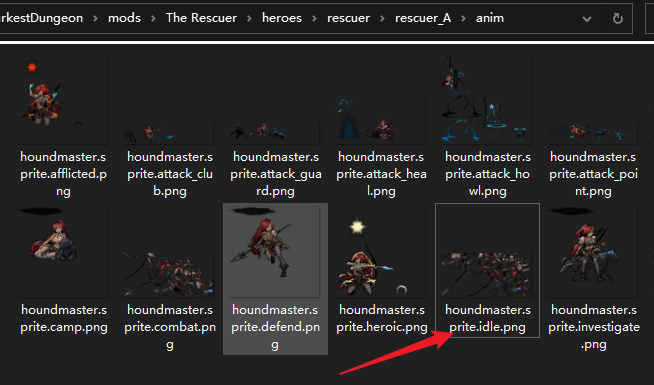
Task: Click the file name houndmaster.sprite.attack_point.png
Action: (x=593, y=174)
